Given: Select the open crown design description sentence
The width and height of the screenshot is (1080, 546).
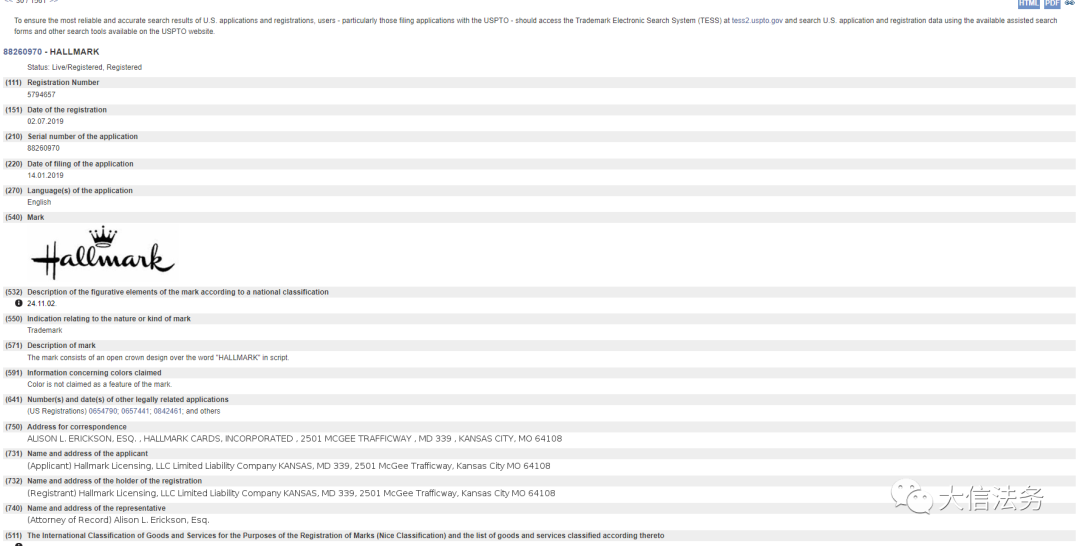Looking at the screenshot, I should (x=158, y=357).
